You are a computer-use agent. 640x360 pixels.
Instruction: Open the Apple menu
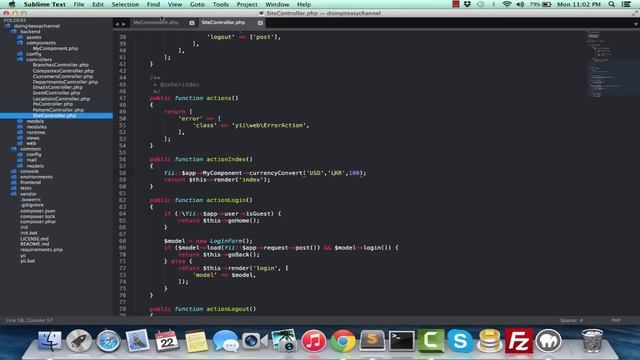pos(12,4)
